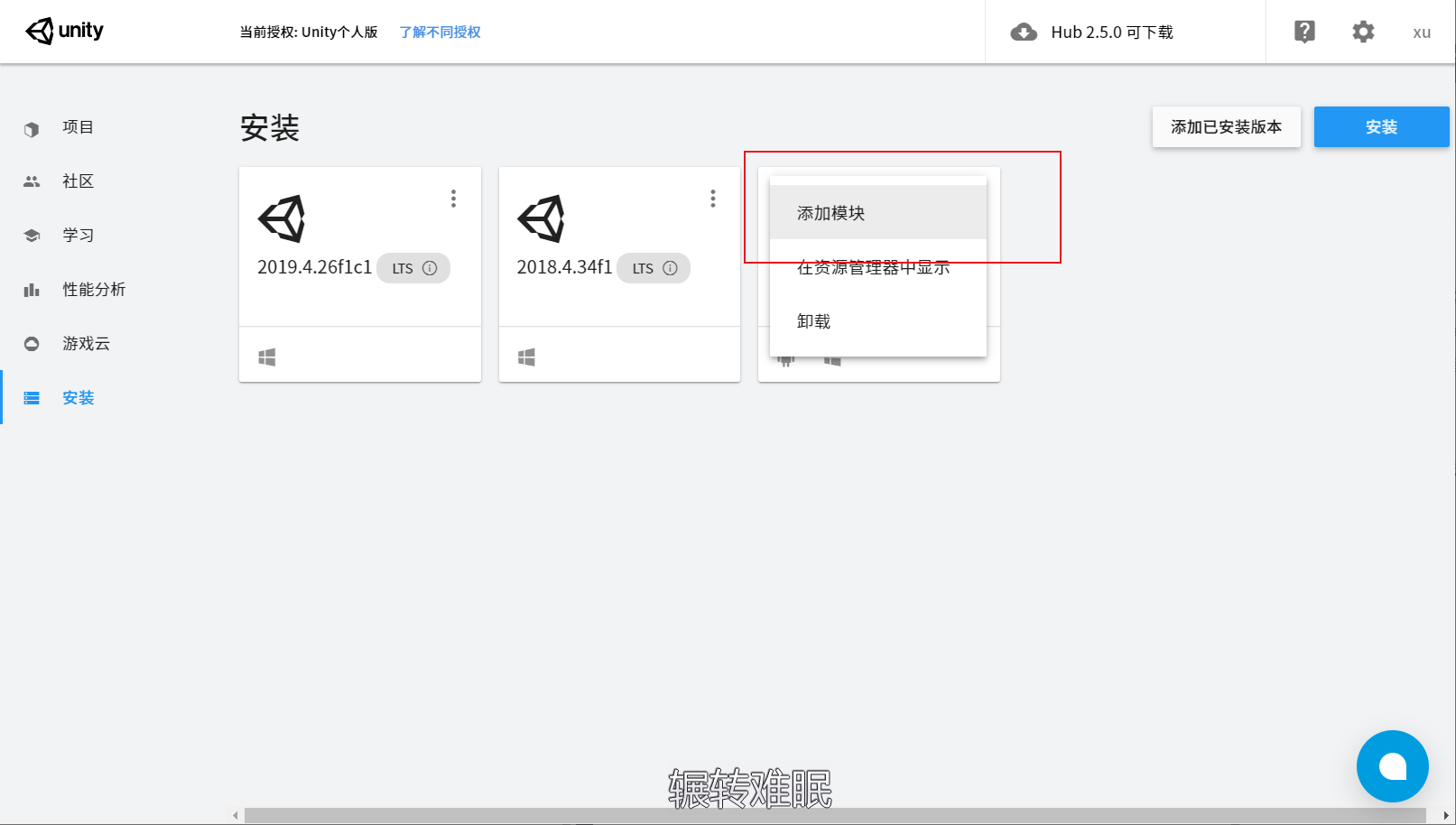Click the Unity logo on the 2019.4.26f1c1 card

coord(282,218)
